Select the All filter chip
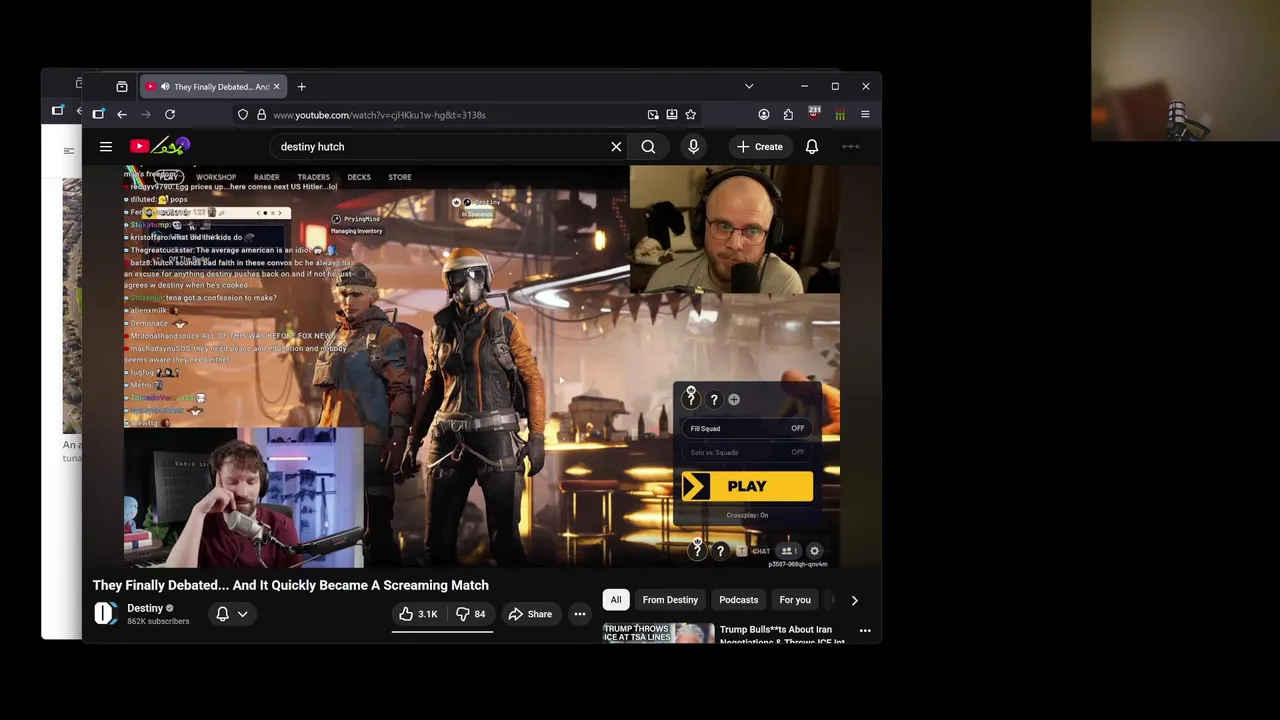The height and width of the screenshot is (720, 1280). 616,600
